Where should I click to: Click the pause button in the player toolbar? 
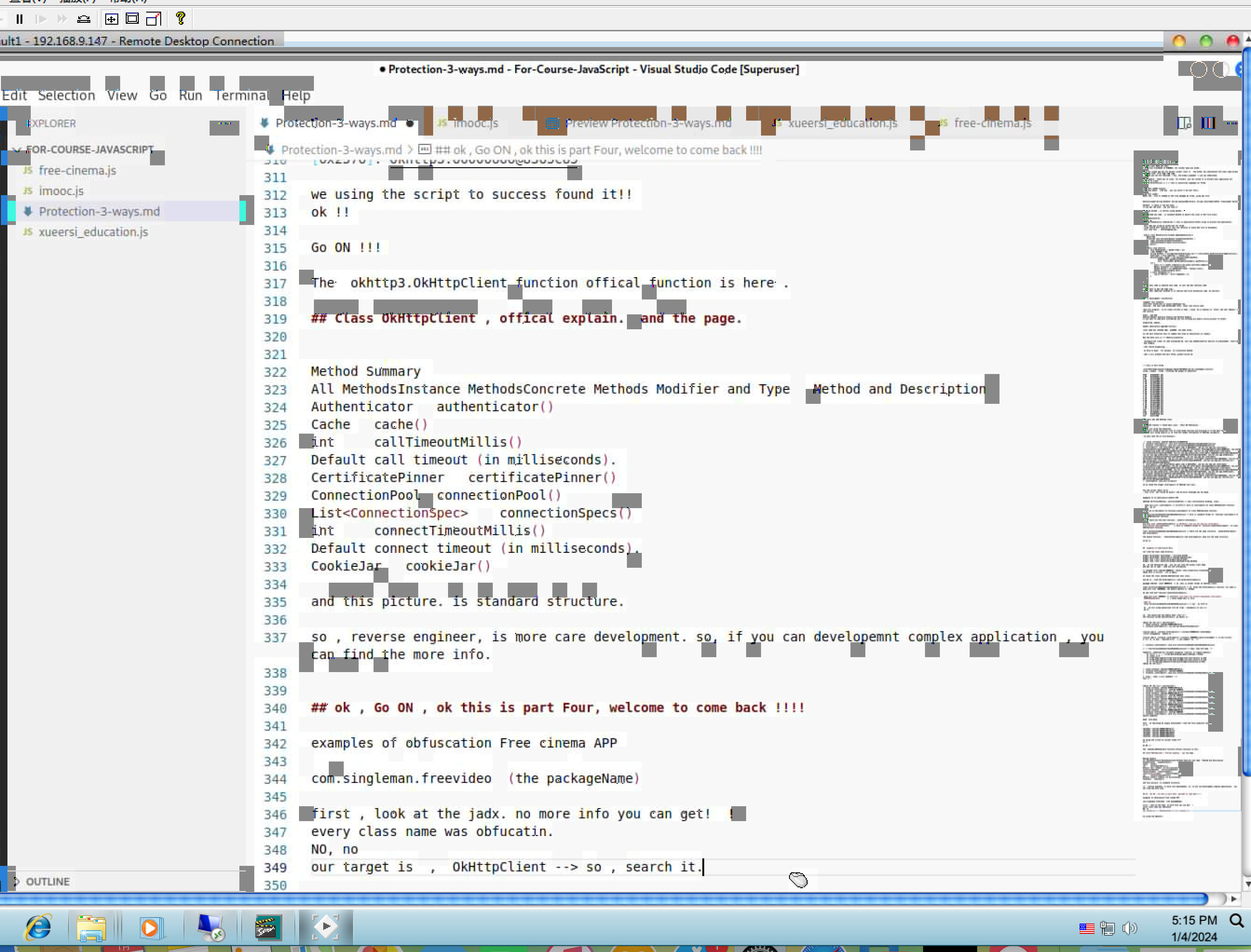coord(19,19)
